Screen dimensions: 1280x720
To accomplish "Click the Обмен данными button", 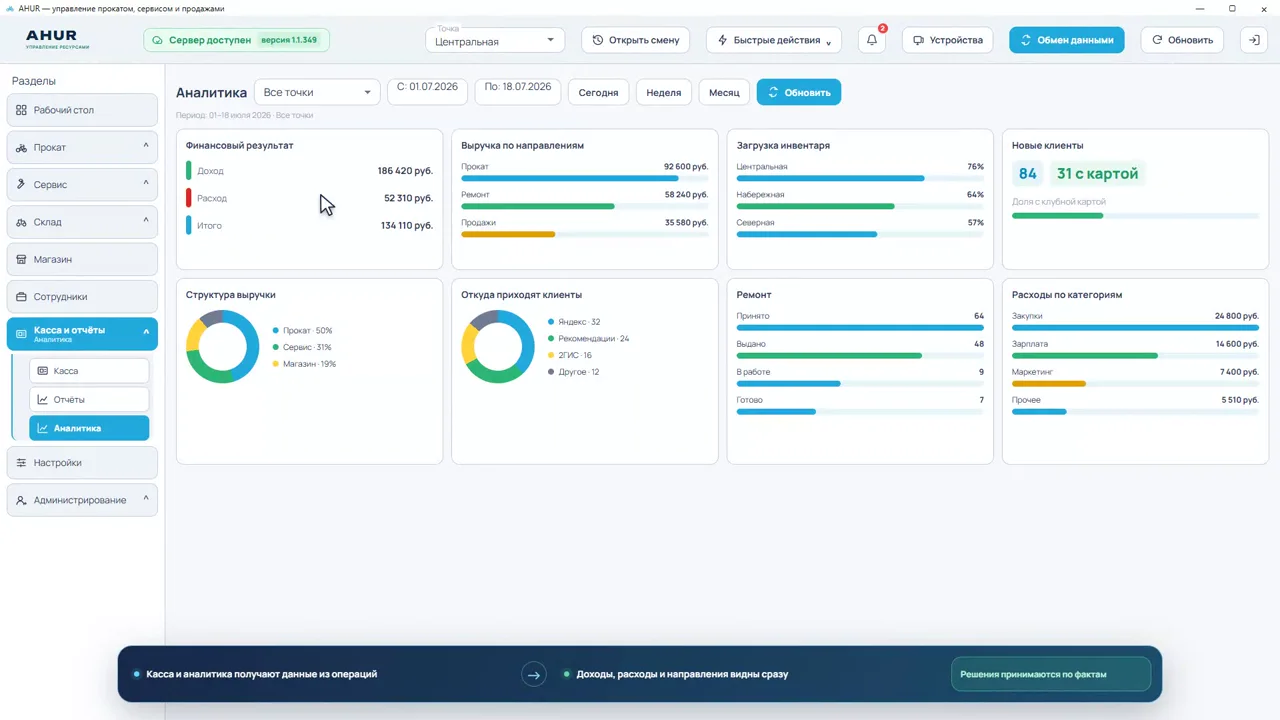I will 1067,40.
